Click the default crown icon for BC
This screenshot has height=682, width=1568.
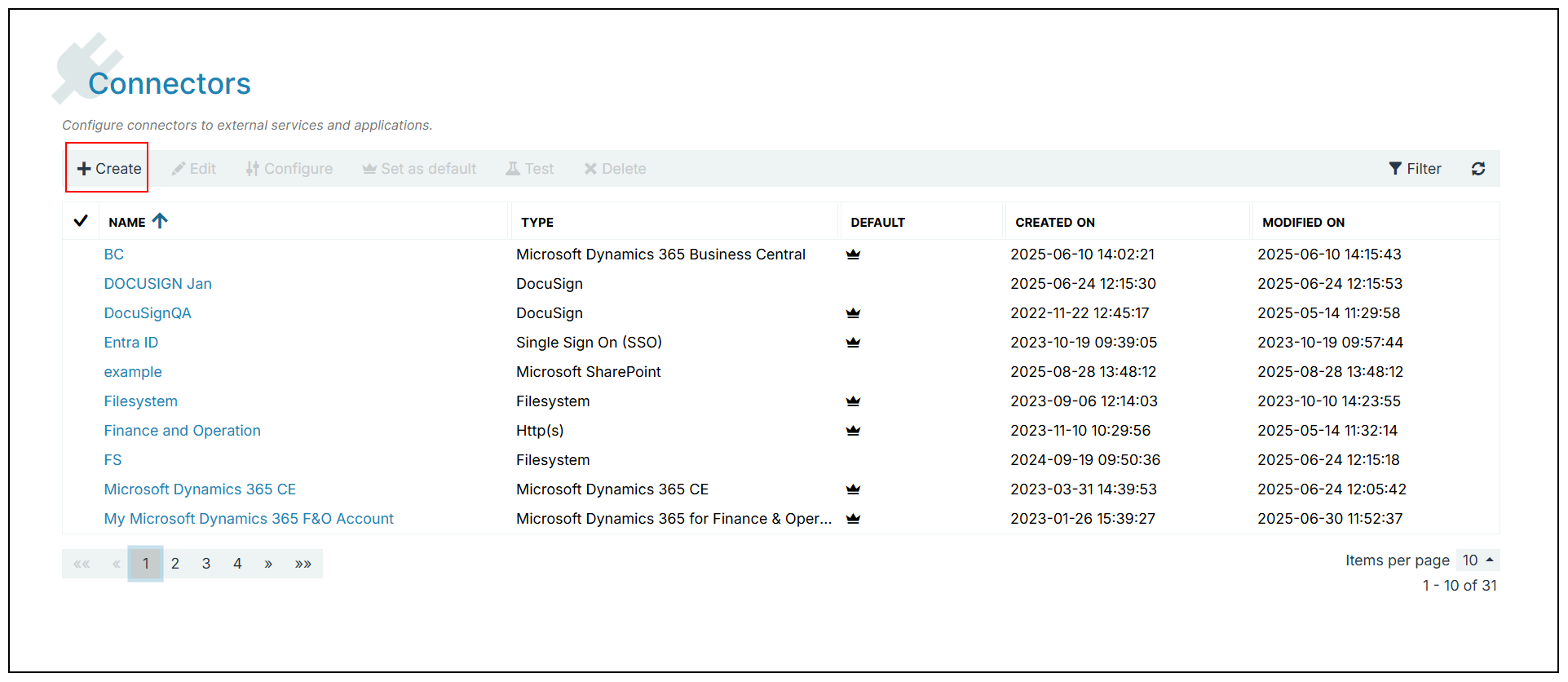pyautogui.click(x=854, y=255)
